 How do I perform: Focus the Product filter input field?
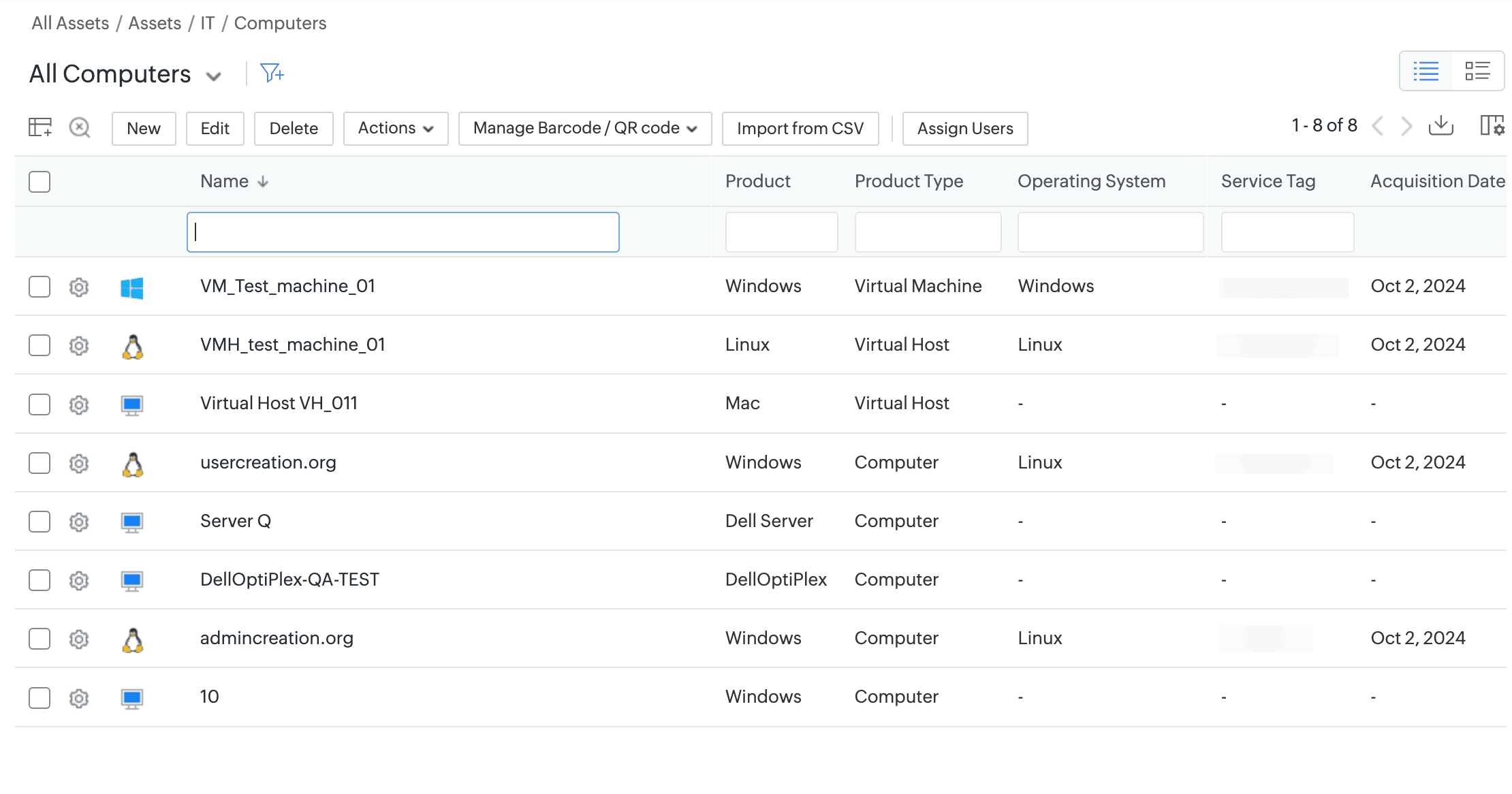pos(781,232)
